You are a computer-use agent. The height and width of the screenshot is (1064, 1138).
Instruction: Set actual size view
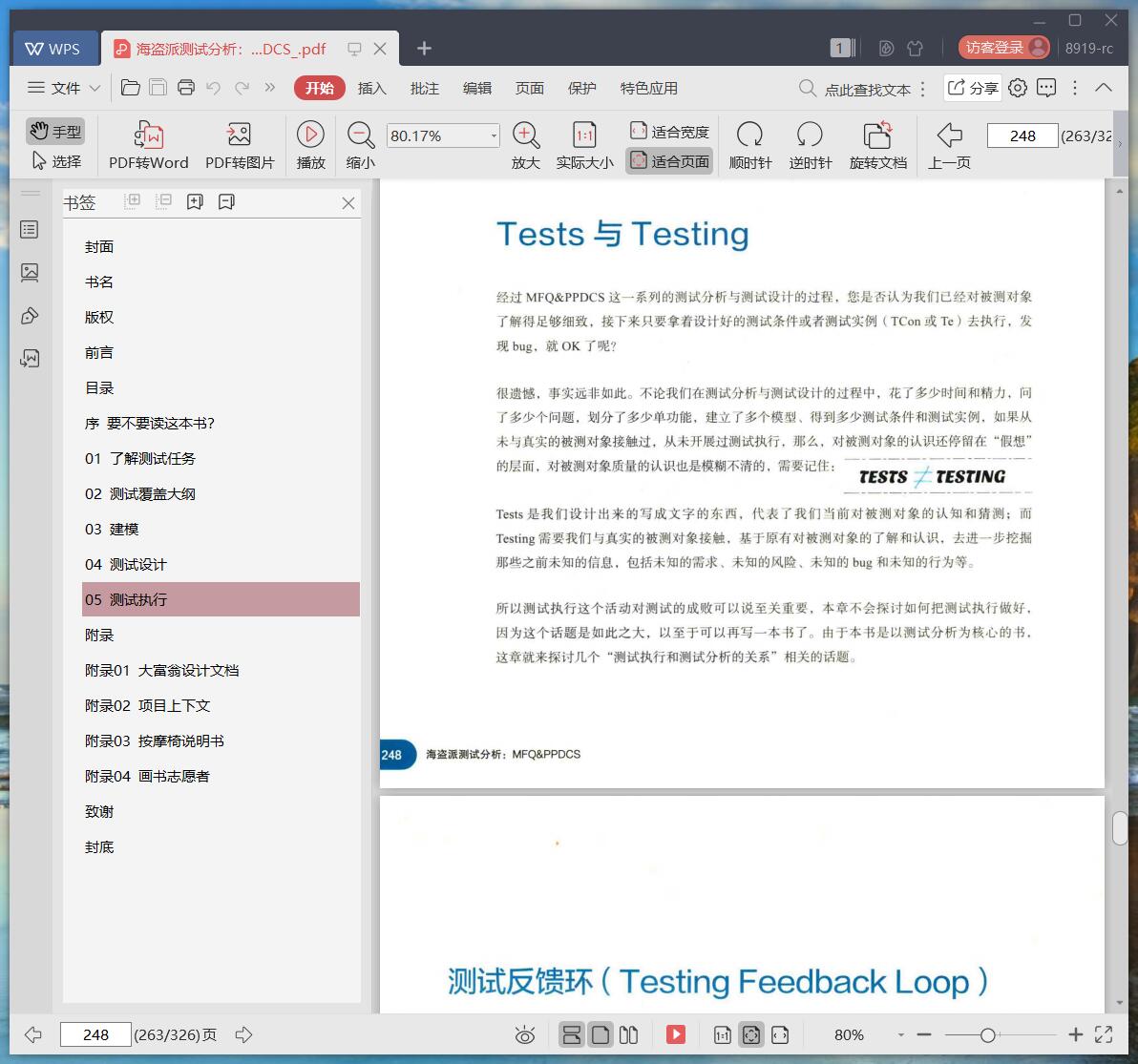tap(585, 146)
